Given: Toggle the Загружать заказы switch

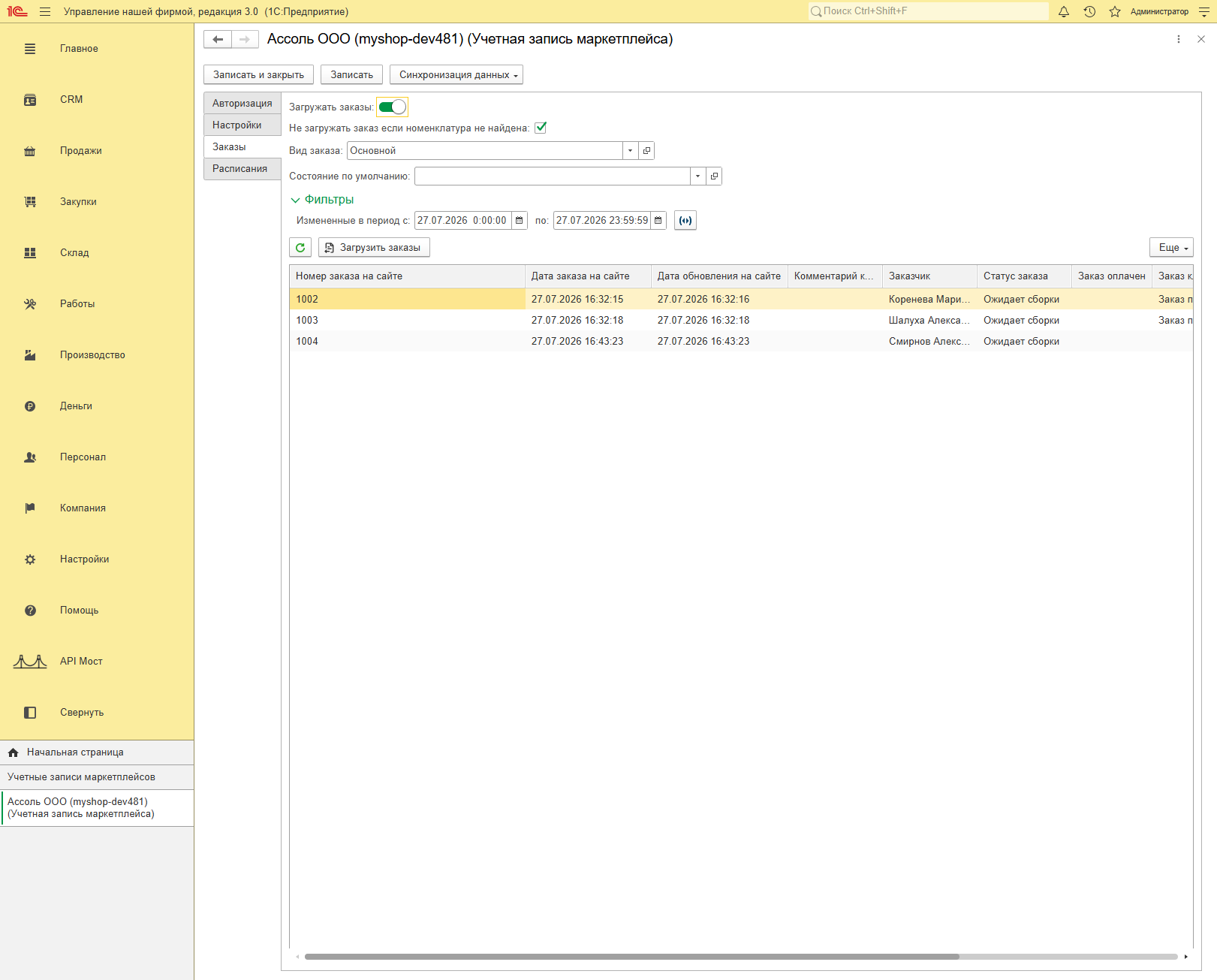Looking at the screenshot, I should (x=392, y=107).
